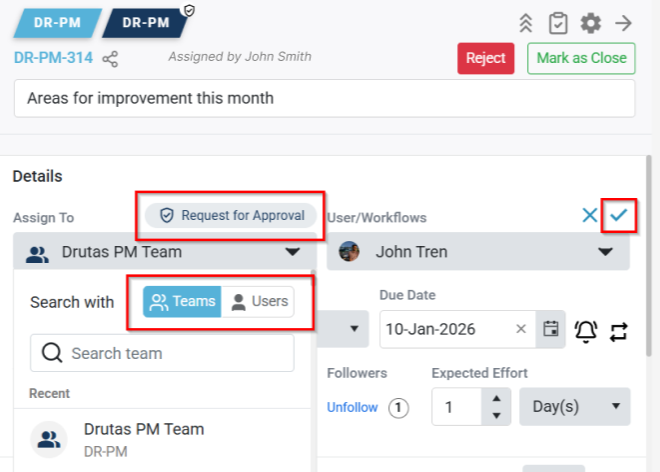Image resolution: width=660 pixels, height=472 pixels.
Task: Click the right arrow navigation icon
Action: click(624, 23)
